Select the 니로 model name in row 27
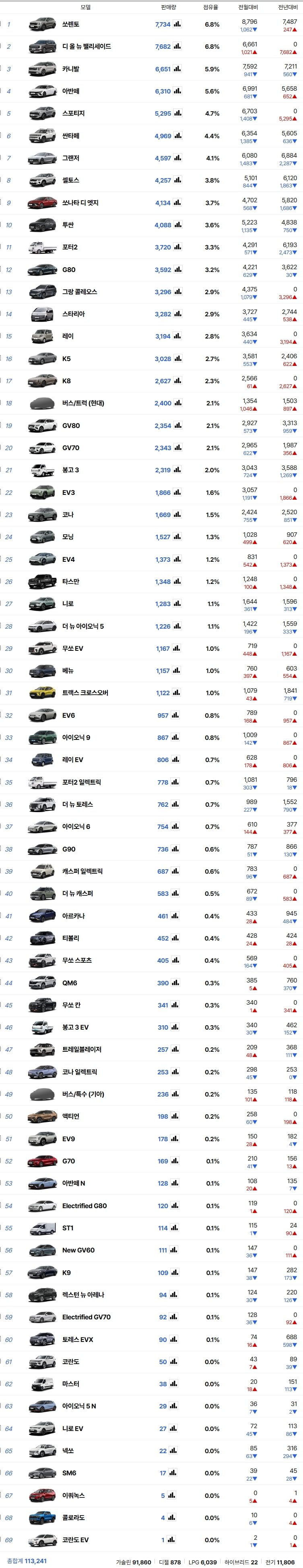The height and width of the screenshot is (1568, 303). pos(68,604)
